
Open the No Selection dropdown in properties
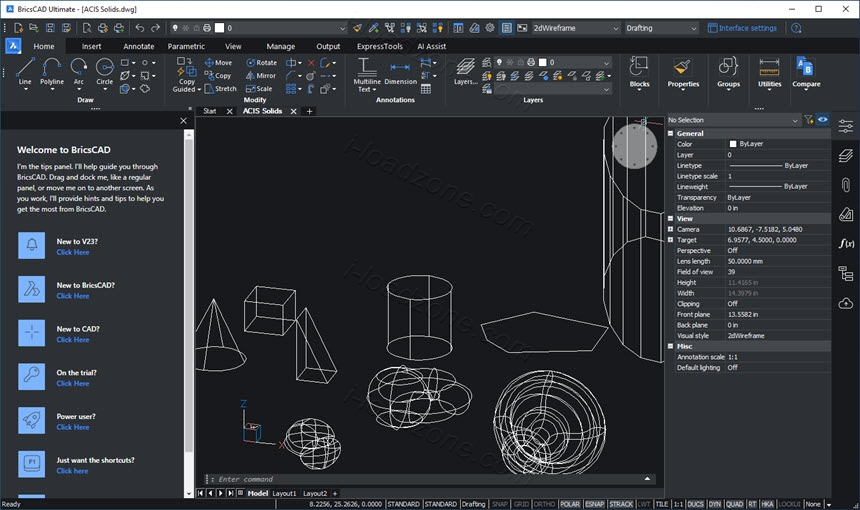733,120
